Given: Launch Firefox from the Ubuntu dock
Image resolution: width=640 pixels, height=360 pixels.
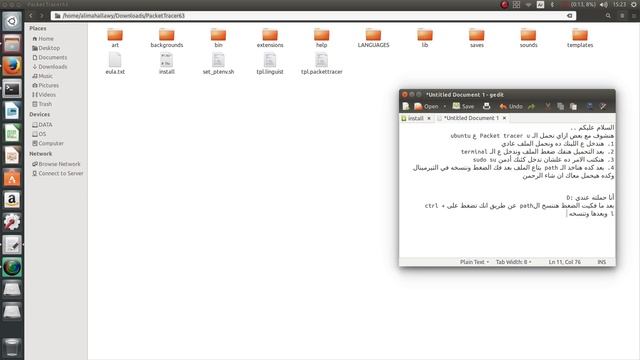Looking at the screenshot, I should 12,66.
